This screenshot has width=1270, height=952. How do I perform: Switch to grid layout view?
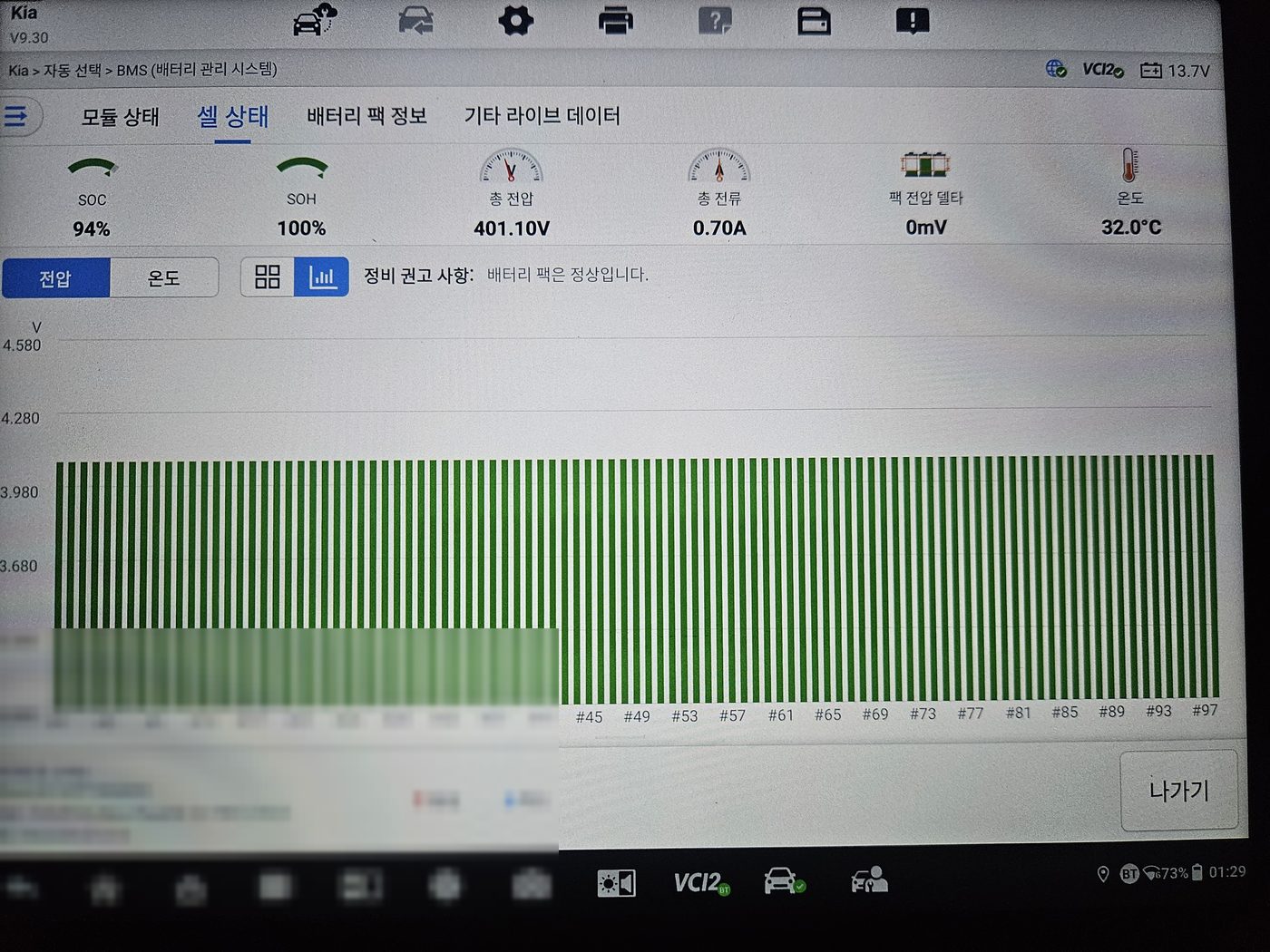(x=268, y=277)
